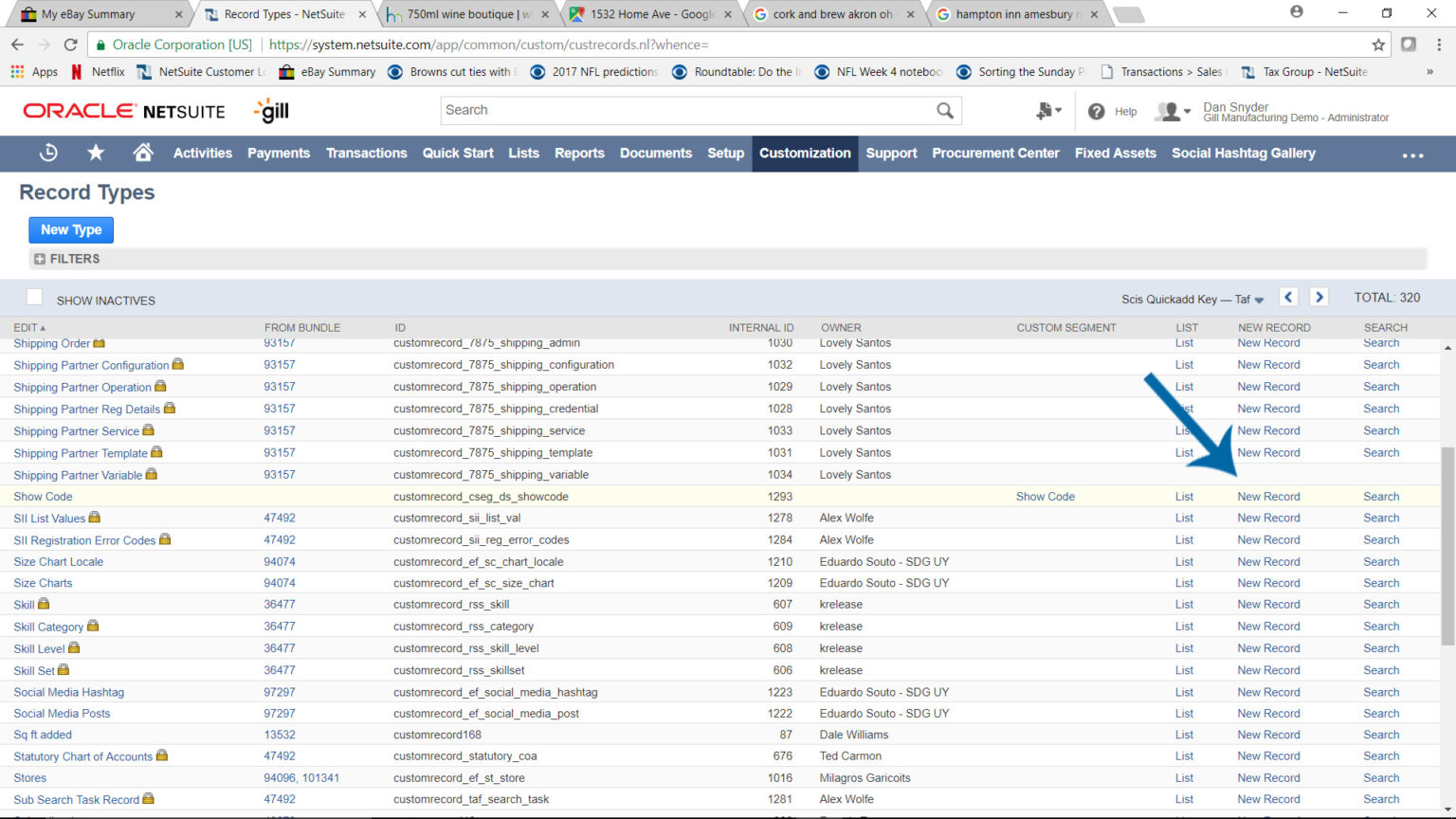Open the Reports menu
Image resolution: width=1456 pixels, height=819 pixels.
(579, 153)
